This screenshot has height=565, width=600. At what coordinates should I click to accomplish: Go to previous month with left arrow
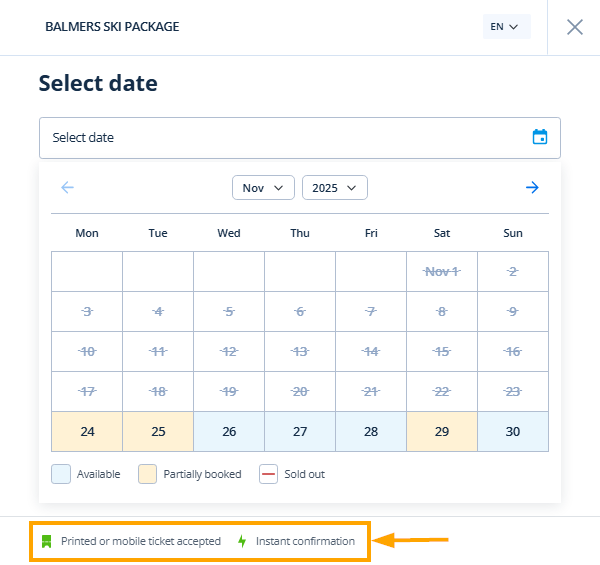68,187
